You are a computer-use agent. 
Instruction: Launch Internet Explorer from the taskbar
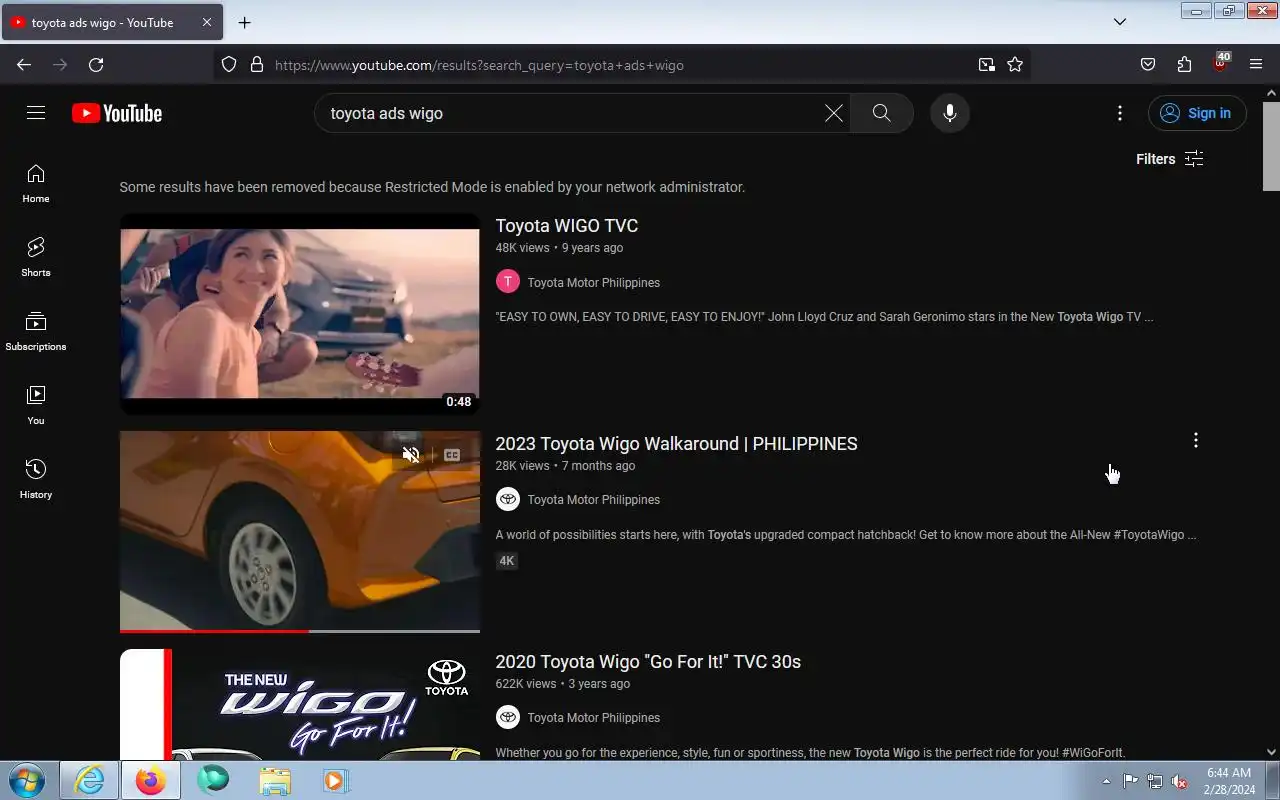[x=89, y=780]
